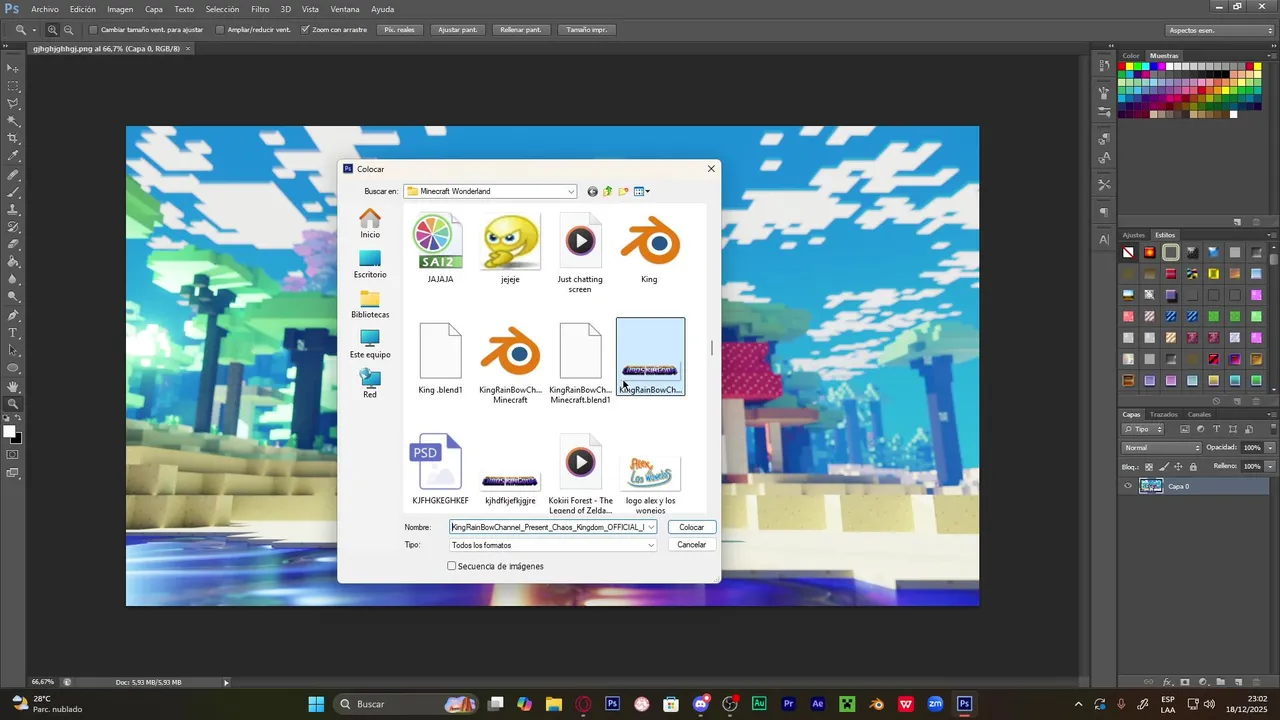Open the Windows Start menu

pyautogui.click(x=316, y=704)
